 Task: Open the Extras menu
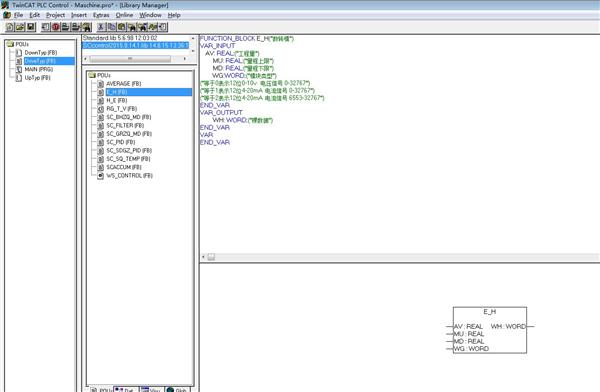pos(101,15)
